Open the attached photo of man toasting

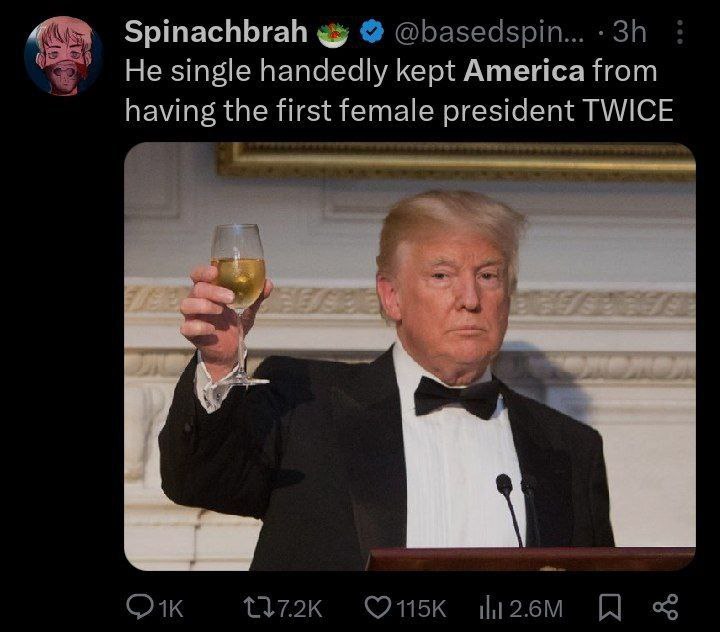[x=410, y=356]
